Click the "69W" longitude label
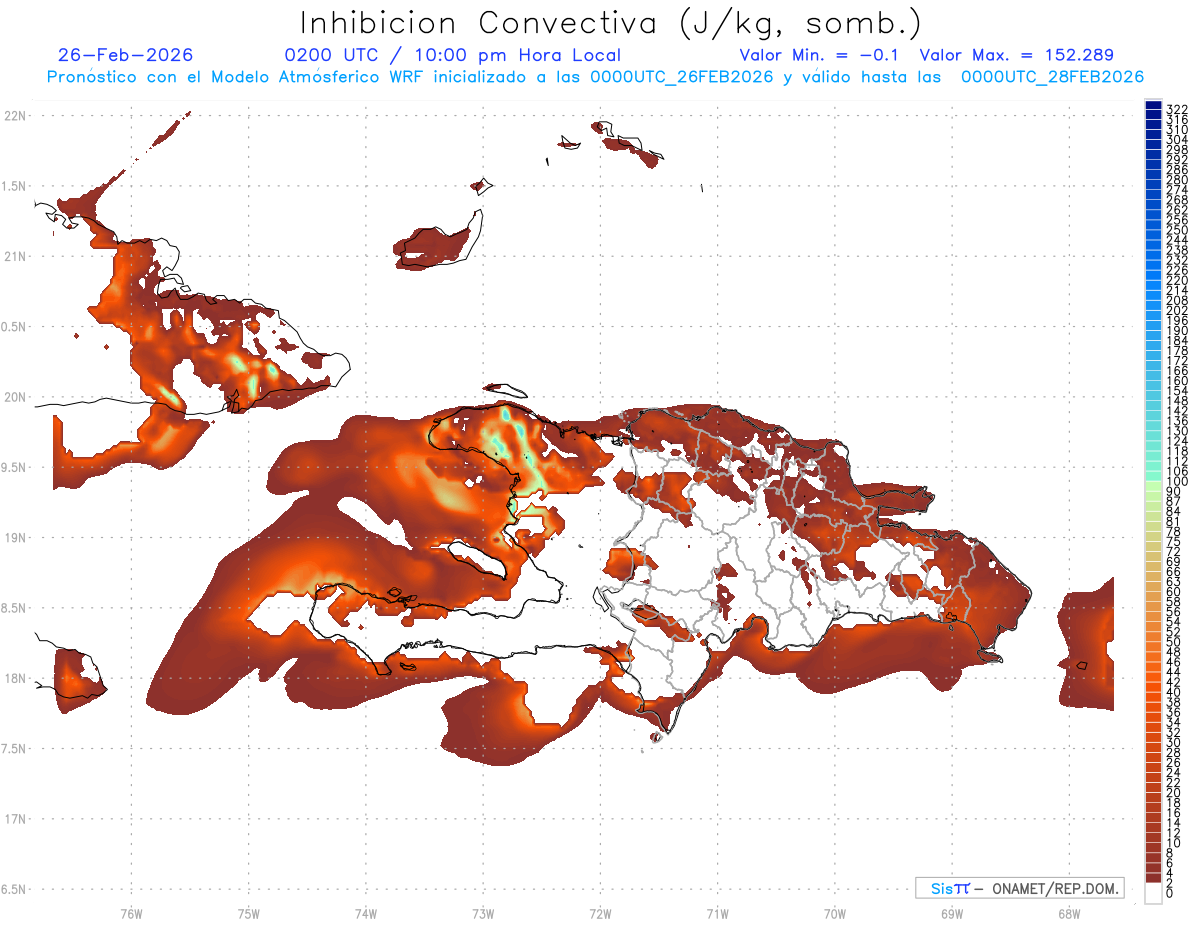Screen dimensions: 1200x927 tap(951, 913)
